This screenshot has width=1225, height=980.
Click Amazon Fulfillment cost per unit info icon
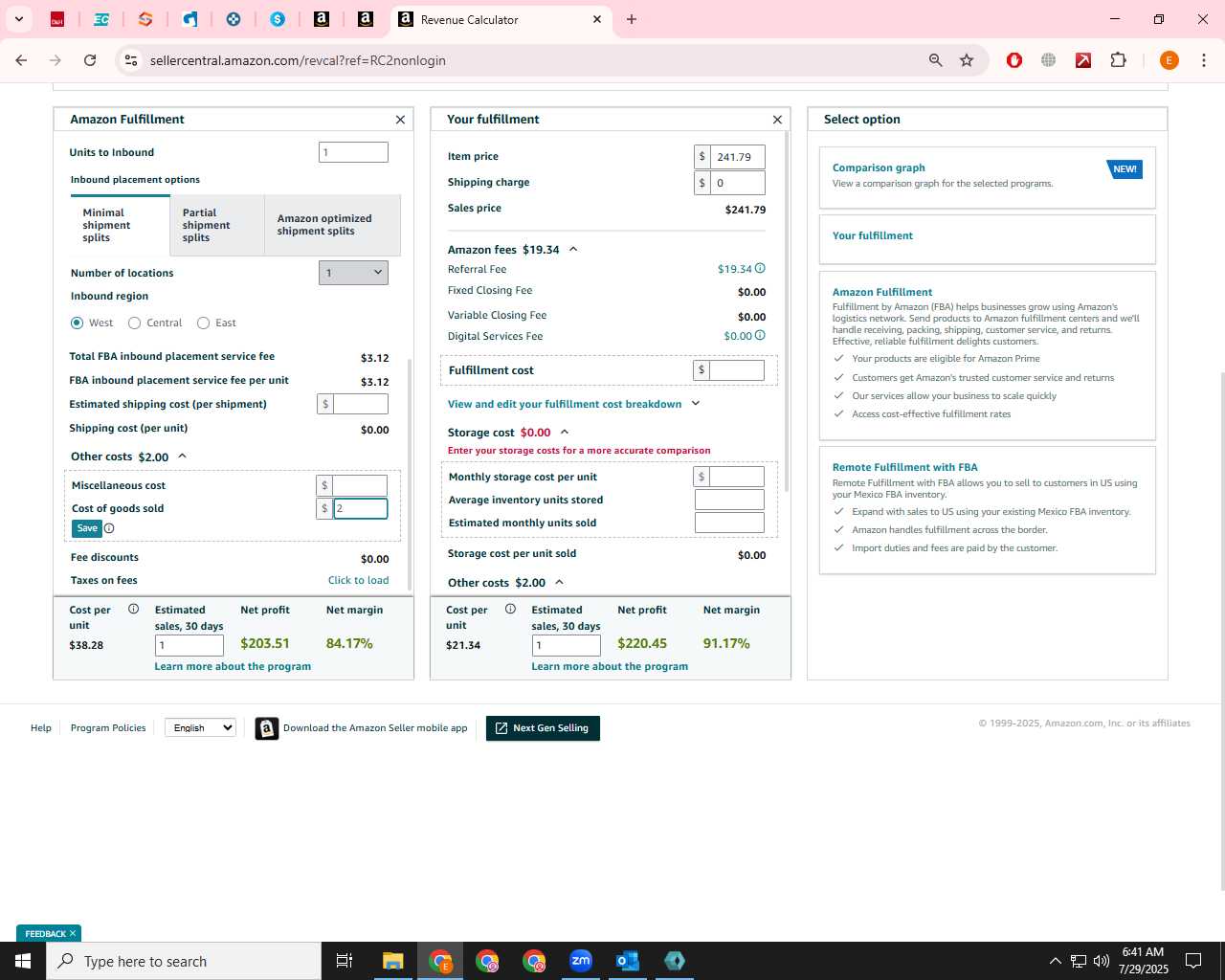point(133,610)
